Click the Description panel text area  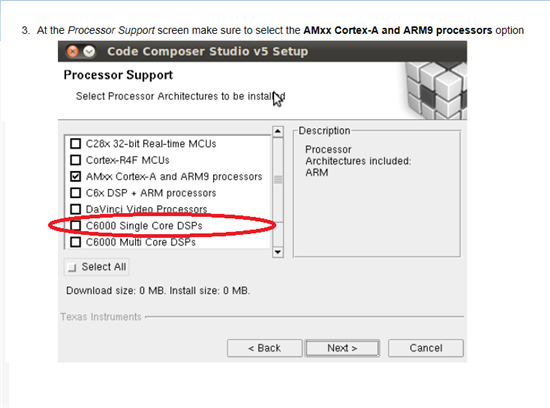(377, 196)
